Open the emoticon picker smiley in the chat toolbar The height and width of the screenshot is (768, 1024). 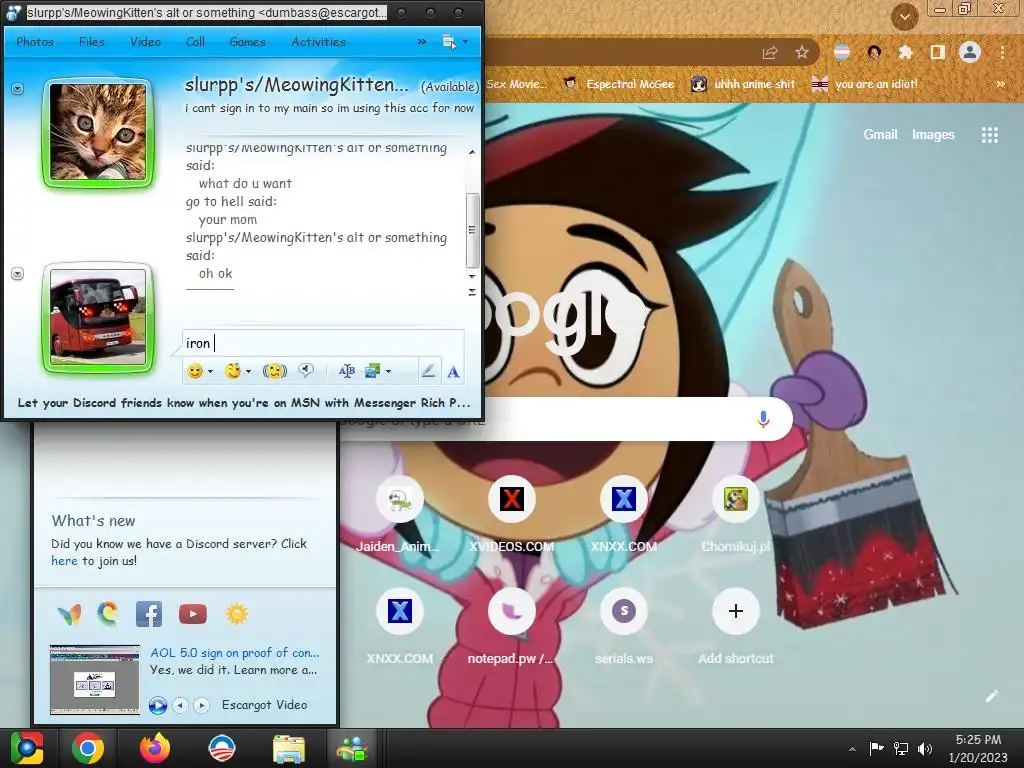(195, 371)
